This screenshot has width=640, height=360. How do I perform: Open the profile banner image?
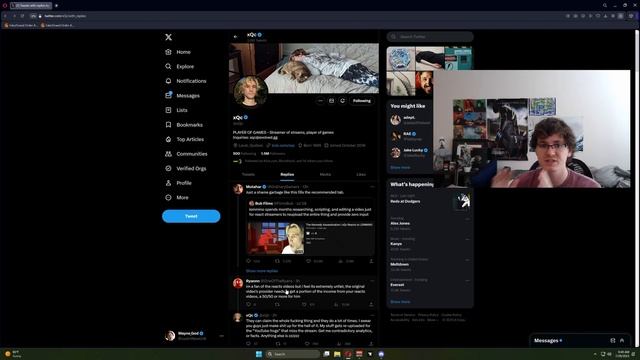pyautogui.click(x=304, y=68)
